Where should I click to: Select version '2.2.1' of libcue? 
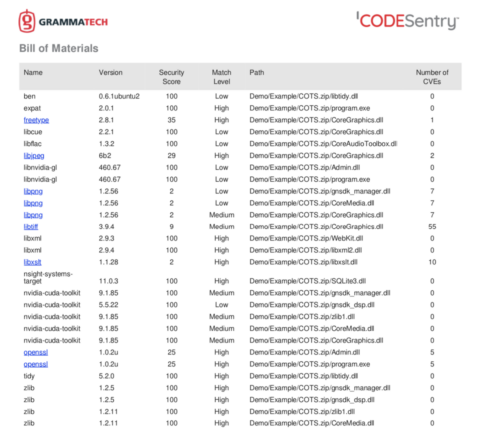(x=106, y=132)
